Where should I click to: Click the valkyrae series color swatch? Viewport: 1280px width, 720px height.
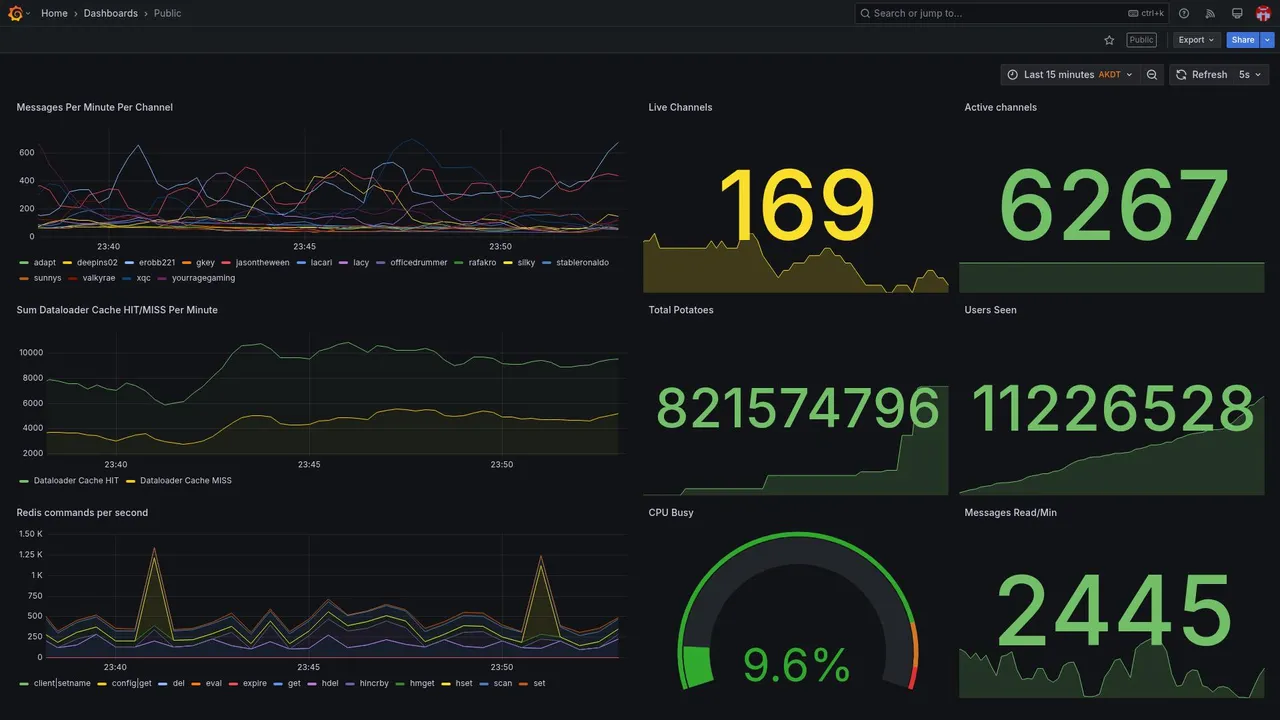72,279
